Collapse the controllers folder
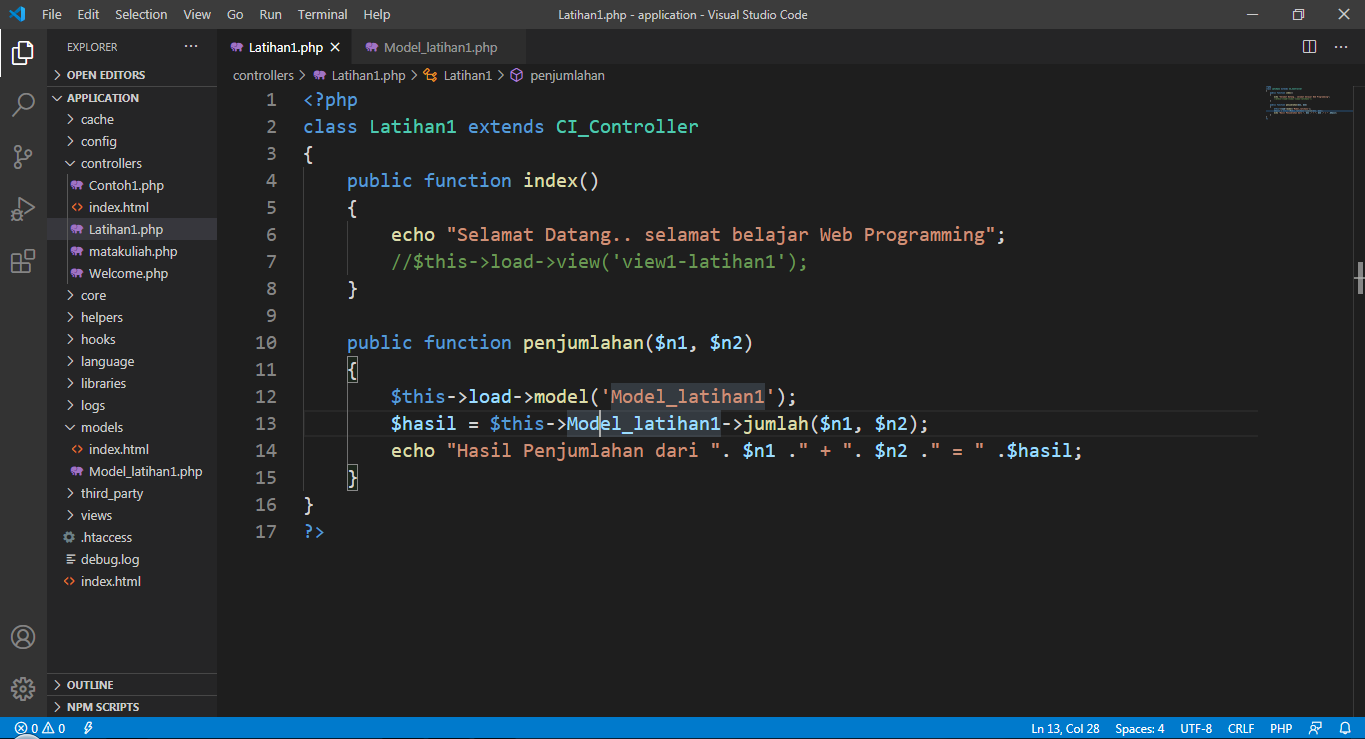 [108, 162]
